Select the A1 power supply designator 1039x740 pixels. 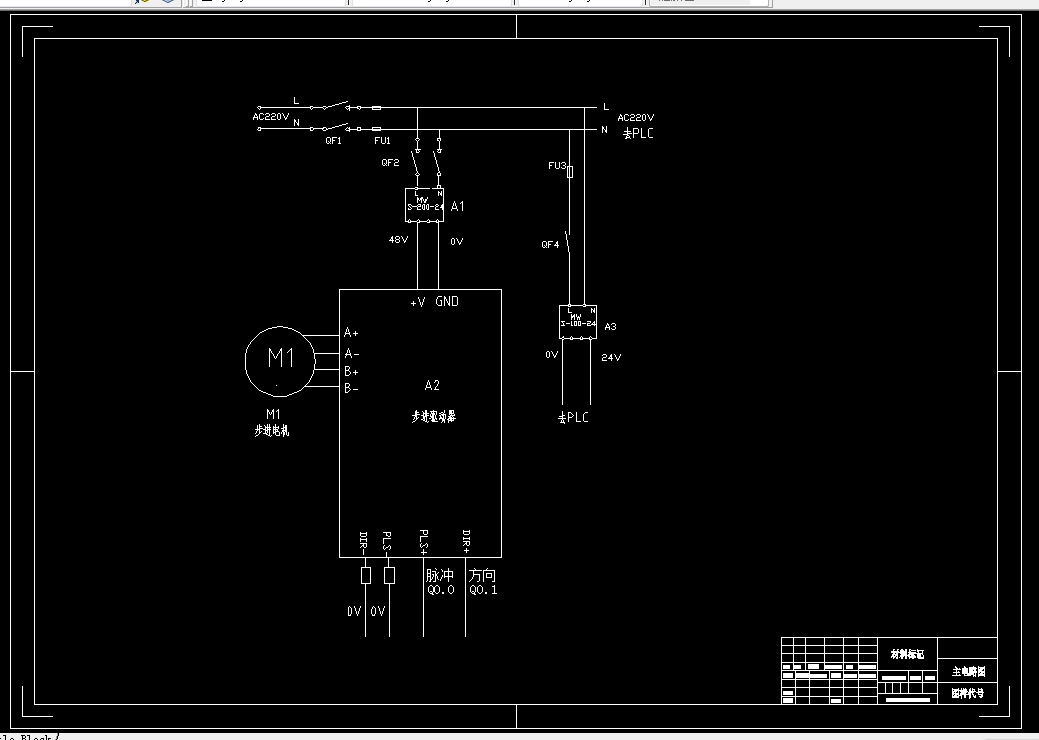point(457,207)
